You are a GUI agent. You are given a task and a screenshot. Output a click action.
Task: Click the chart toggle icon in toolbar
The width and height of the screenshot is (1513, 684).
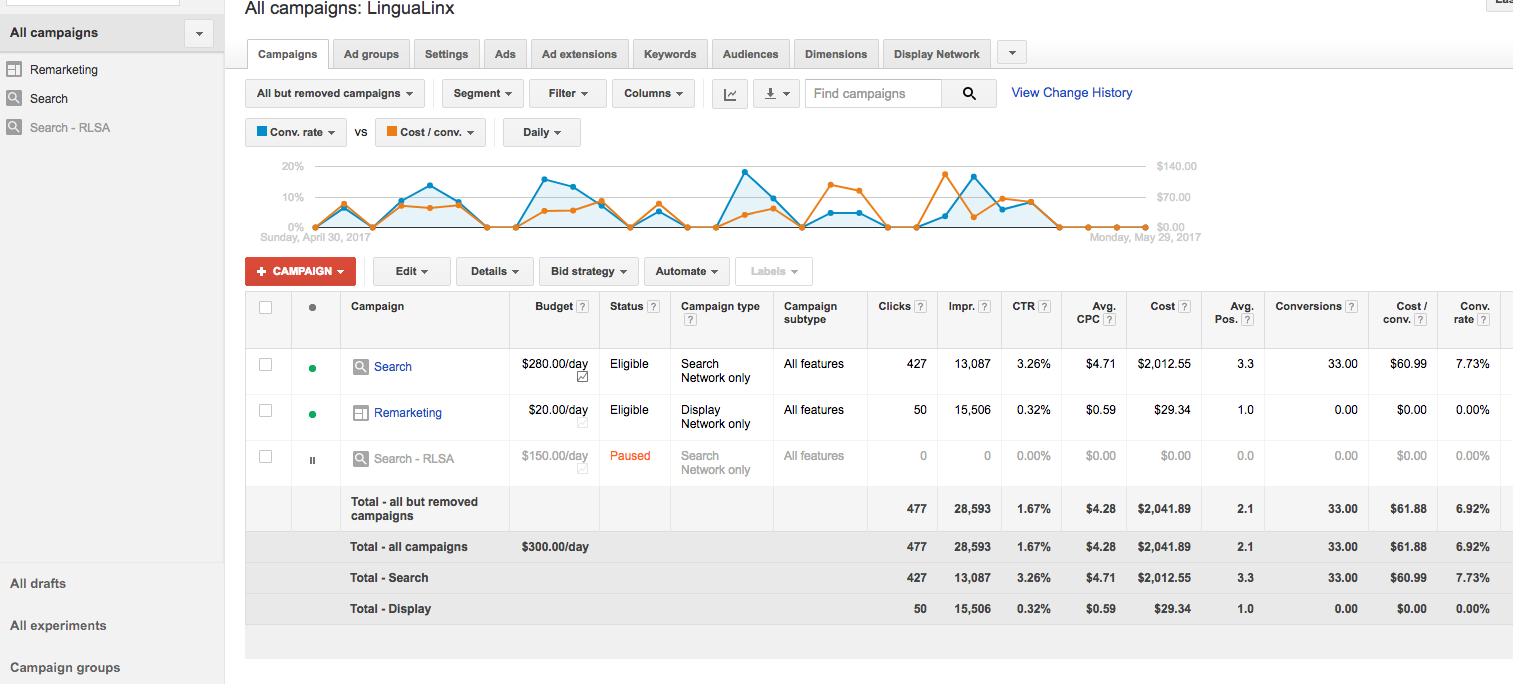click(x=730, y=94)
